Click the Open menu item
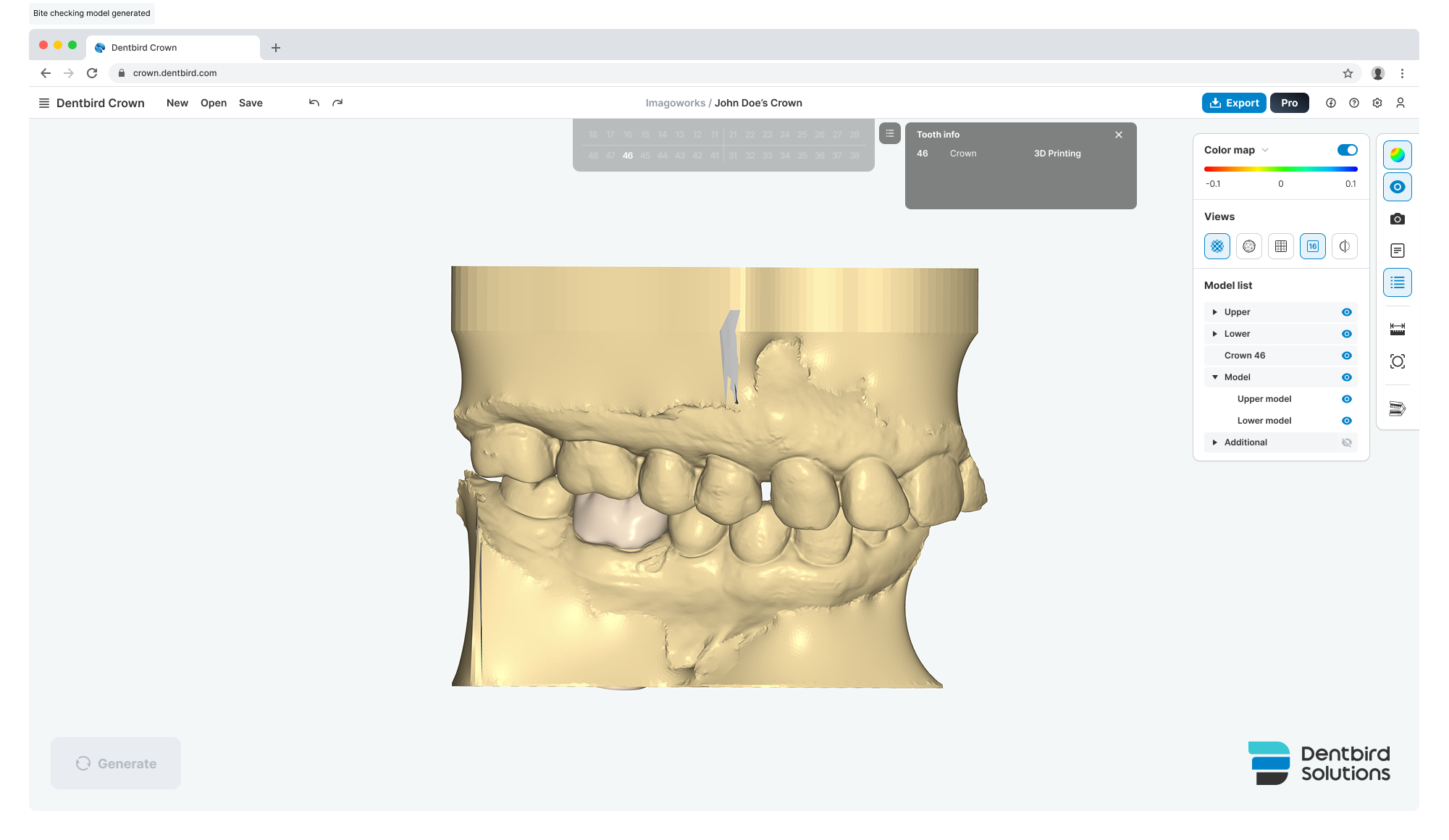Image resolution: width=1449 pixels, height=840 pixels. tap(213, 103)
